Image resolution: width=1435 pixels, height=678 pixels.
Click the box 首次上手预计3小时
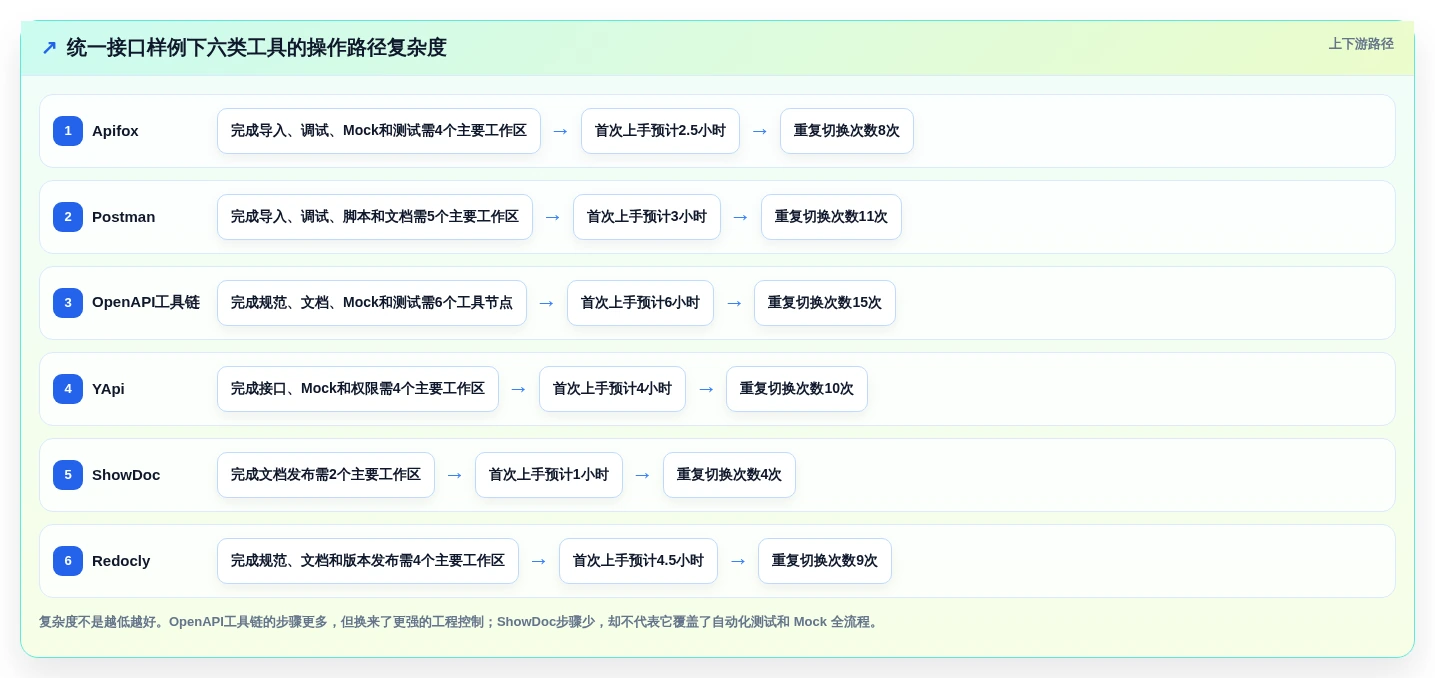point(647,217)
